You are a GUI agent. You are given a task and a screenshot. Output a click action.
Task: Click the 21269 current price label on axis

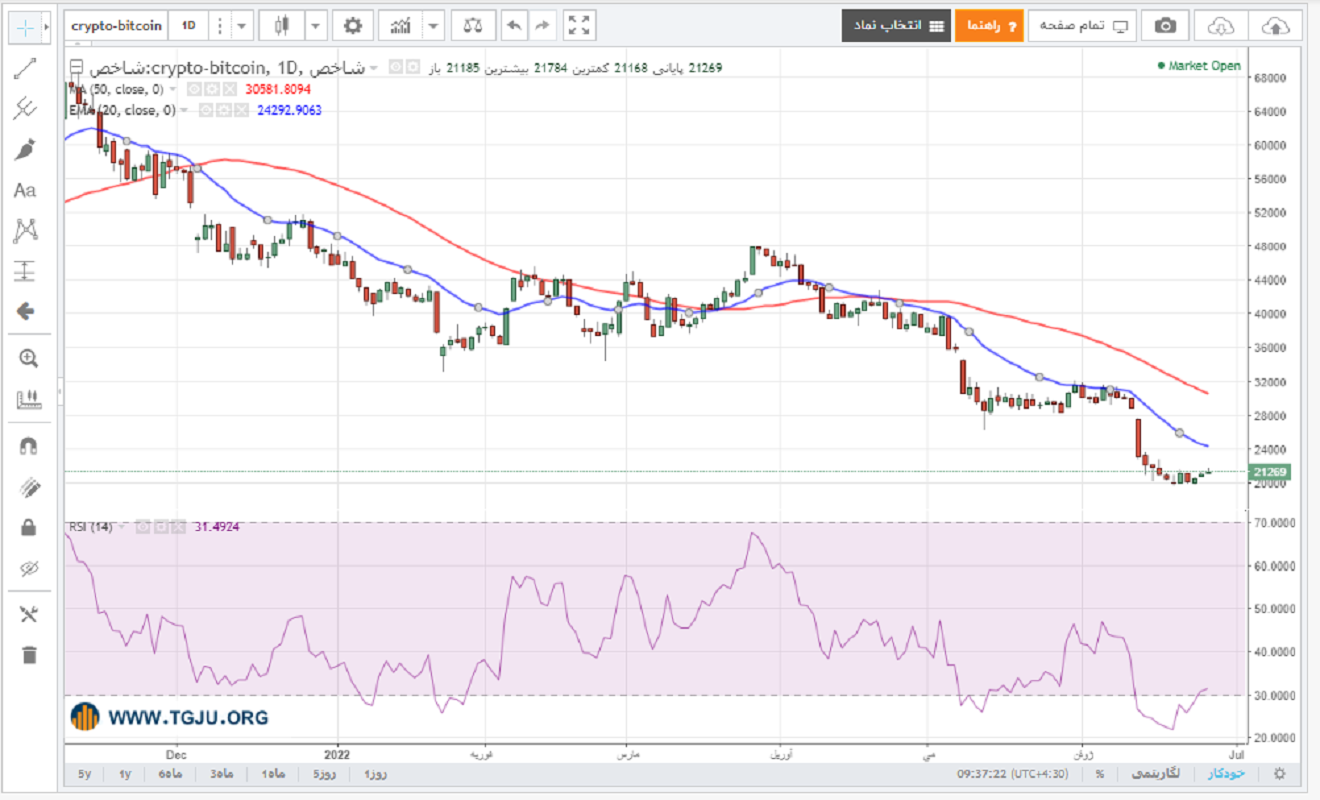pos(1270,472)
